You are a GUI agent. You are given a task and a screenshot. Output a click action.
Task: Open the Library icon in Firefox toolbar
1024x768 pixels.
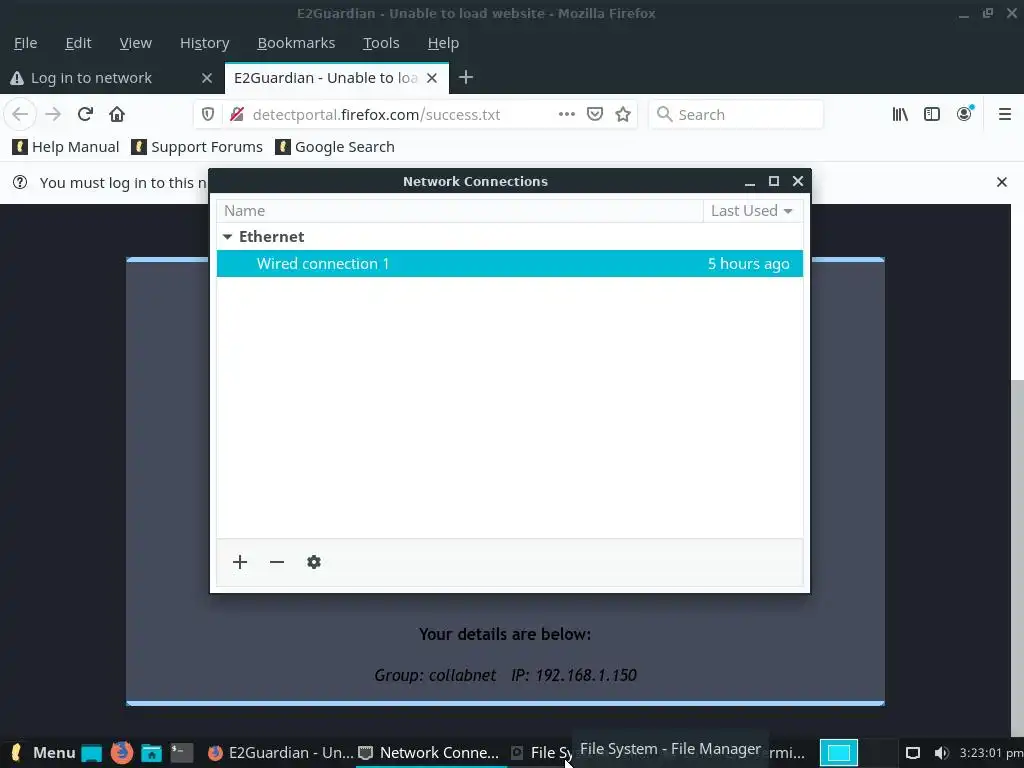[900, 114]
